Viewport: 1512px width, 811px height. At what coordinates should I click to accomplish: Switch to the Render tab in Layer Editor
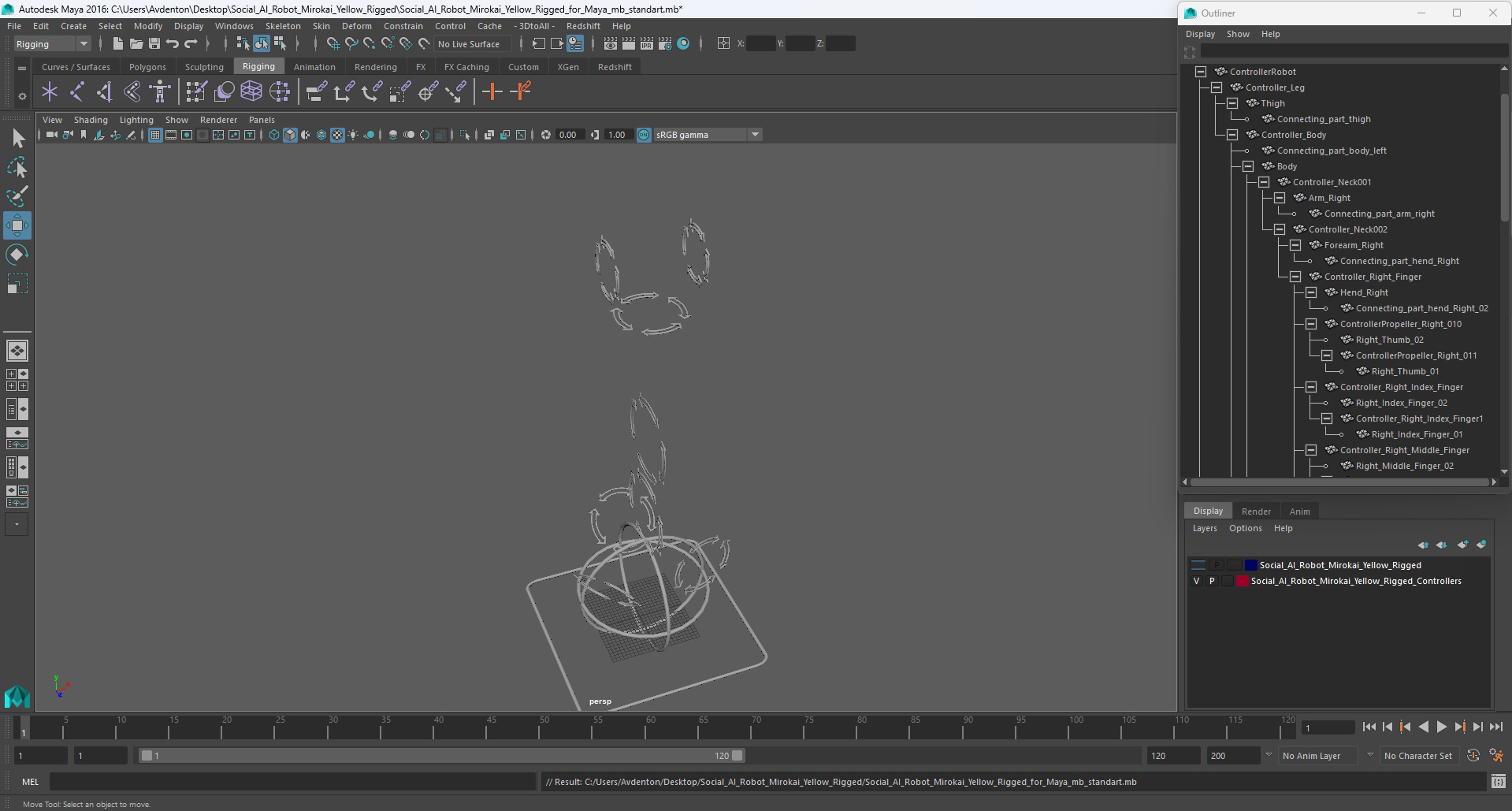[1256, 512]
